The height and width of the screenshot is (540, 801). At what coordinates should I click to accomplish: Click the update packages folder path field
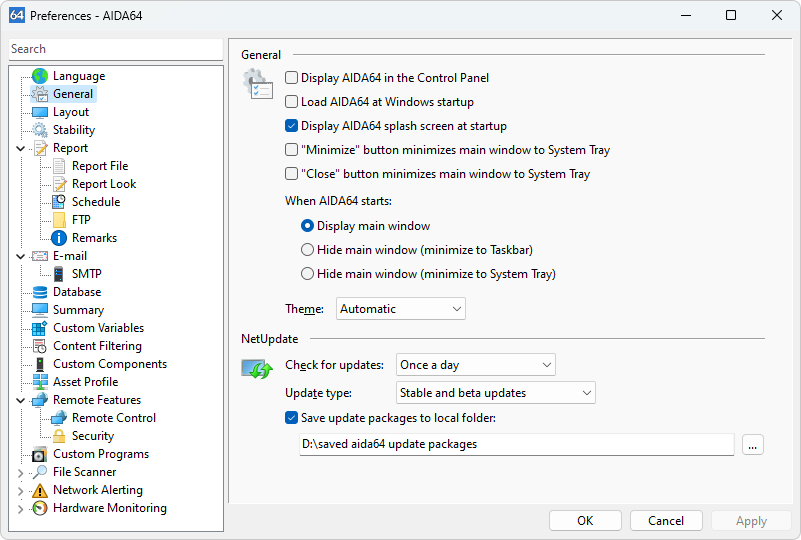click(x=516, y=444)
